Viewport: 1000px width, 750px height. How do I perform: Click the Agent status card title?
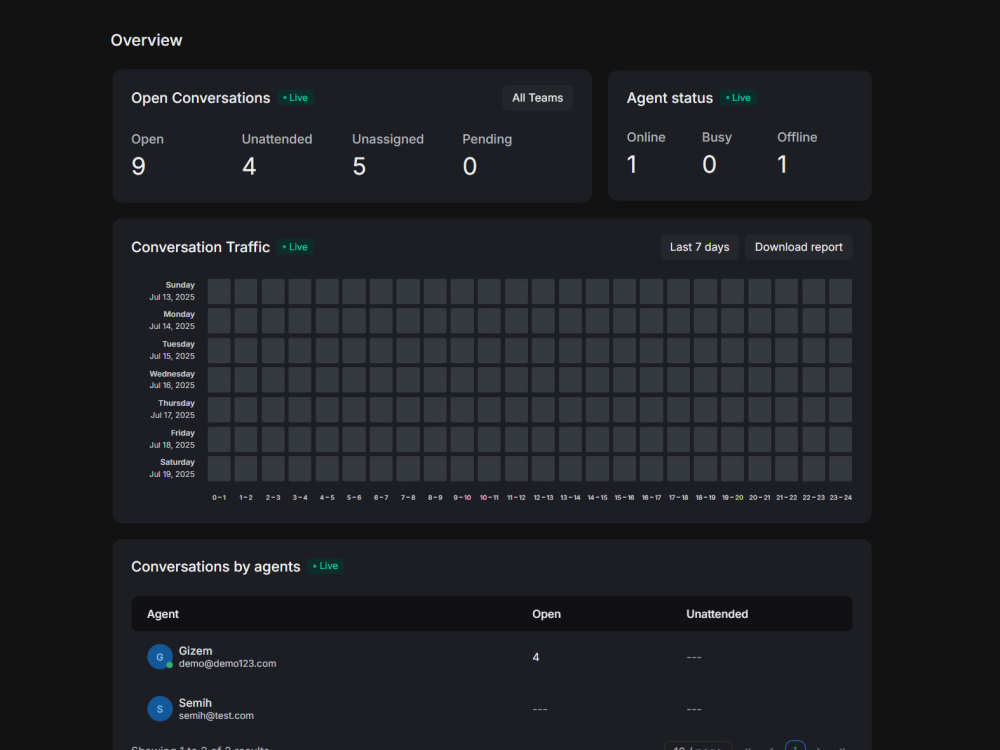[x=670, y=98]
